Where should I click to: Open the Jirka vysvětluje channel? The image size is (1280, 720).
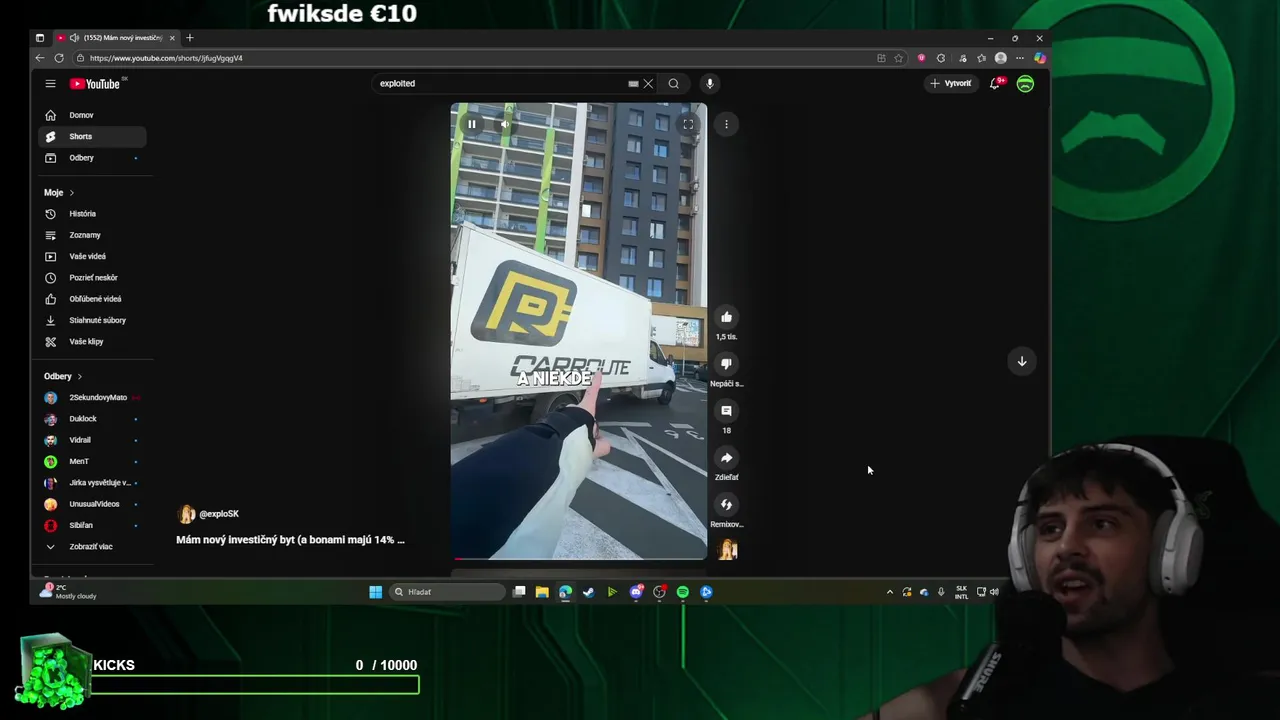coord(93,483)
